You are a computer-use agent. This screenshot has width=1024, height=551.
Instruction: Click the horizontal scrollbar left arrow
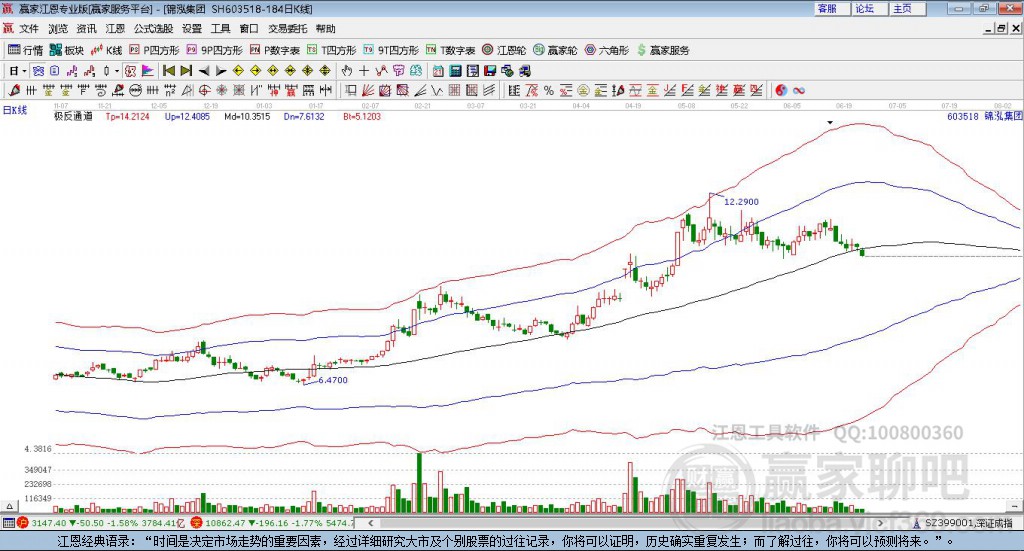point(370,523)
